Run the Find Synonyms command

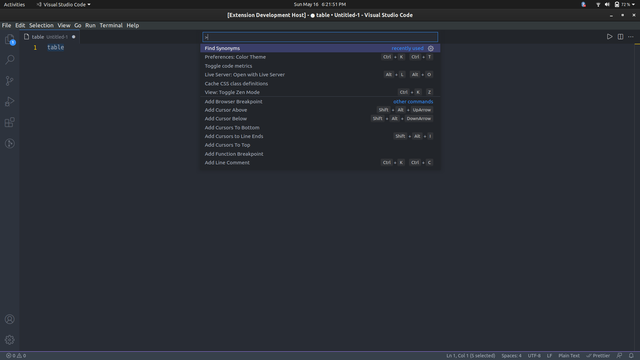coord(320,48)
